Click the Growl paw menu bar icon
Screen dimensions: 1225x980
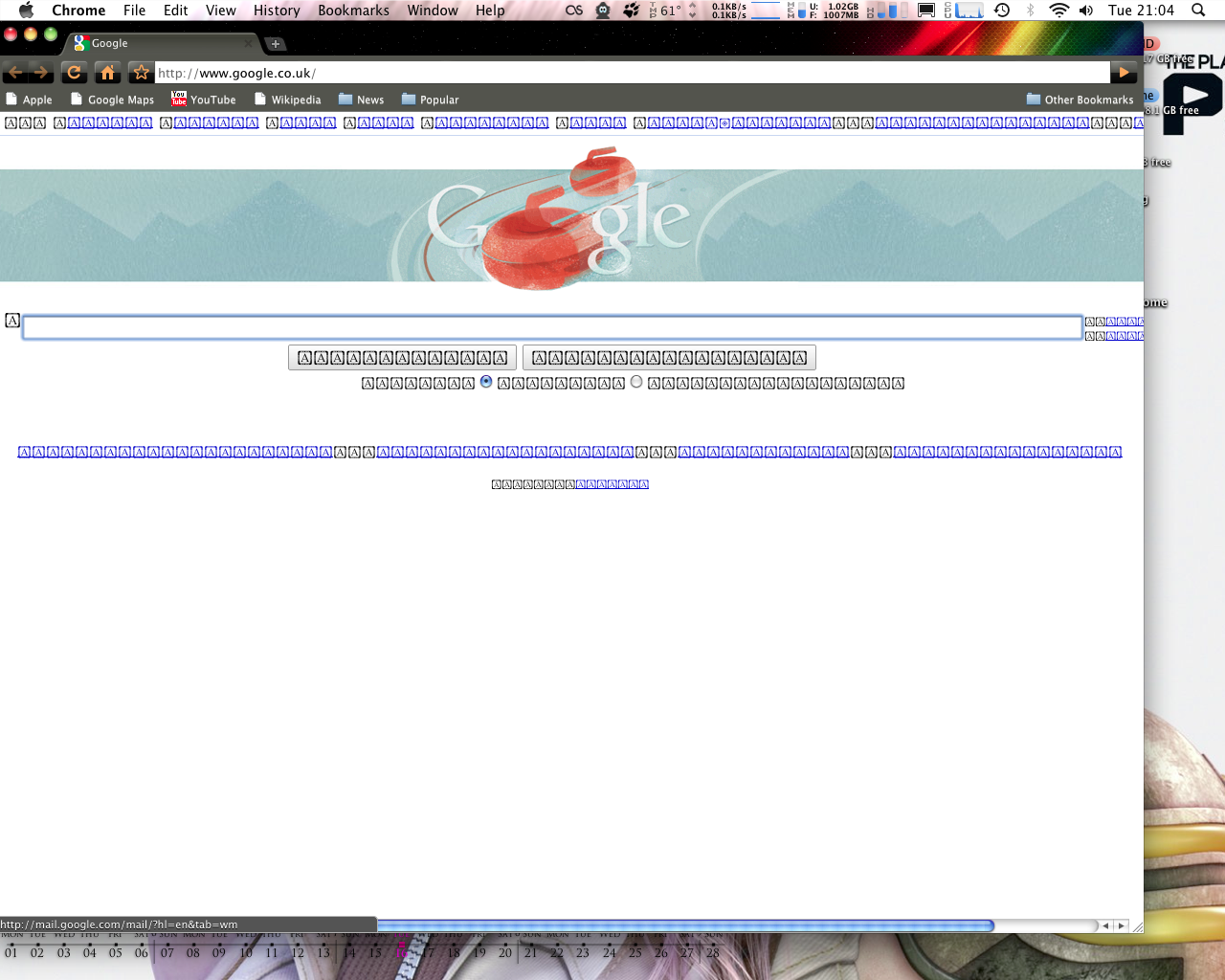632,11
